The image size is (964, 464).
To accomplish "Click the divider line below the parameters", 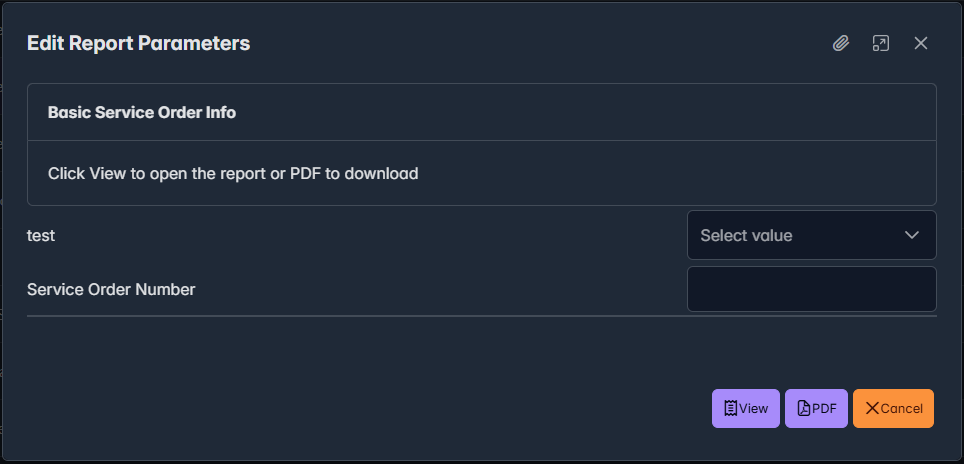I will pyautogui.click(x=481, y=316).
